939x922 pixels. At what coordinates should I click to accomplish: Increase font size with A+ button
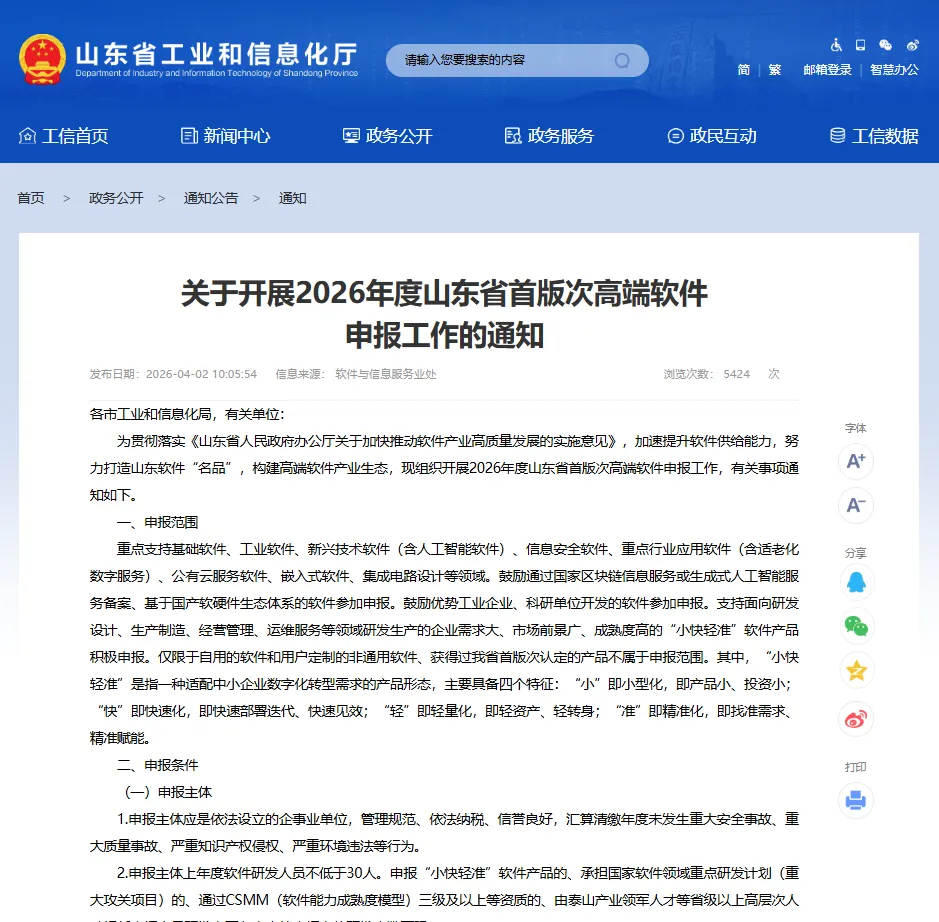855,461
